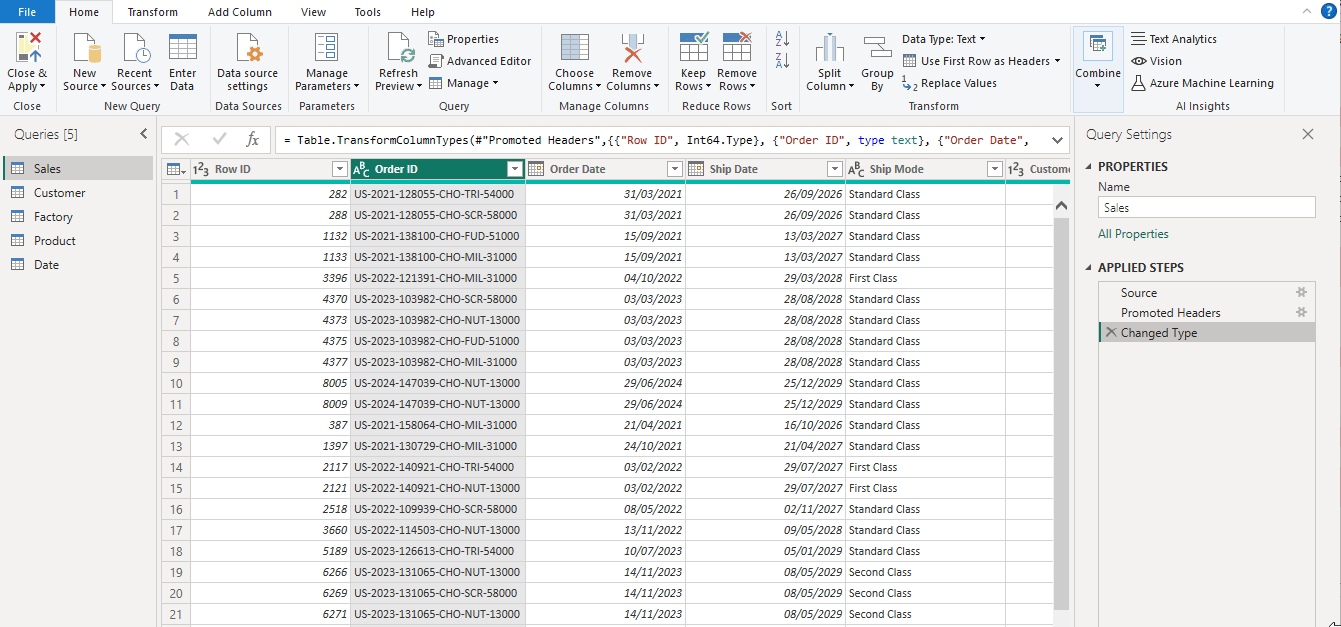Image resolution: width=1341 pixels, height=627 pixels.
Task: Cancel the formula with the X icon
Action: point(182,139)
